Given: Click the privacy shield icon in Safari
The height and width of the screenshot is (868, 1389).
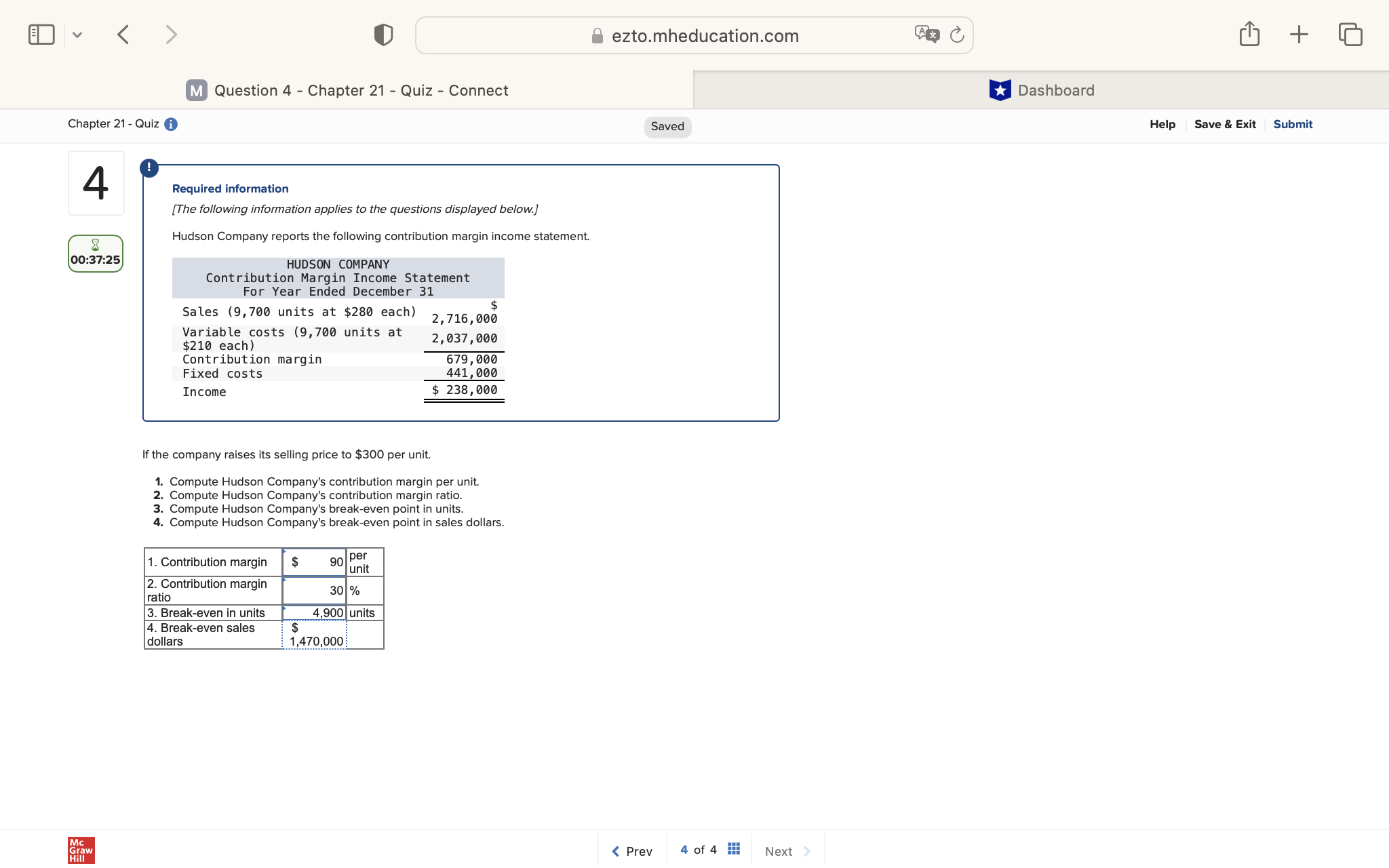Looking at the screenshot, I should pyautogui.click(x=383, y=34).
